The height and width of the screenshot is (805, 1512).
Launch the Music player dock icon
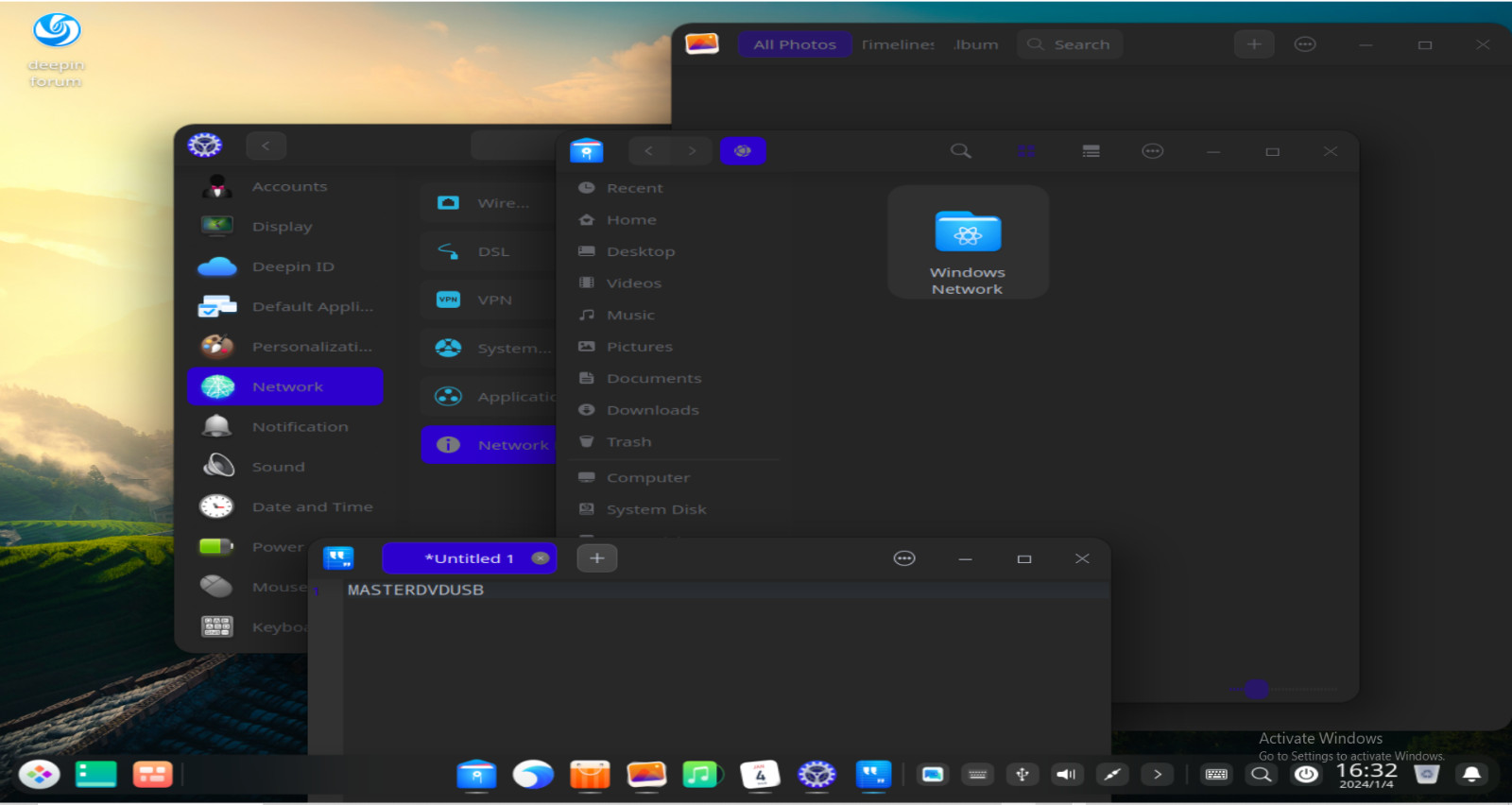pyautogui.click(x=701, y=775)
